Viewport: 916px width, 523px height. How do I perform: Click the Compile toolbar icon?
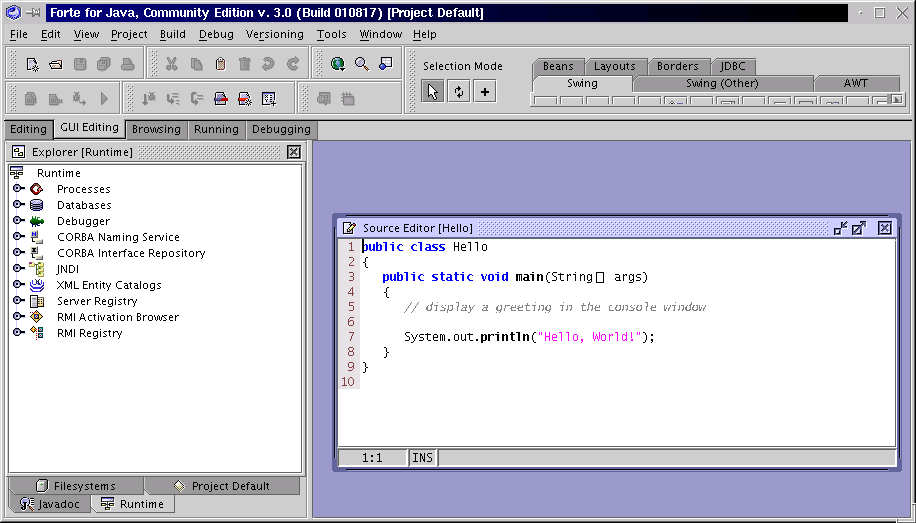[31, 99]
